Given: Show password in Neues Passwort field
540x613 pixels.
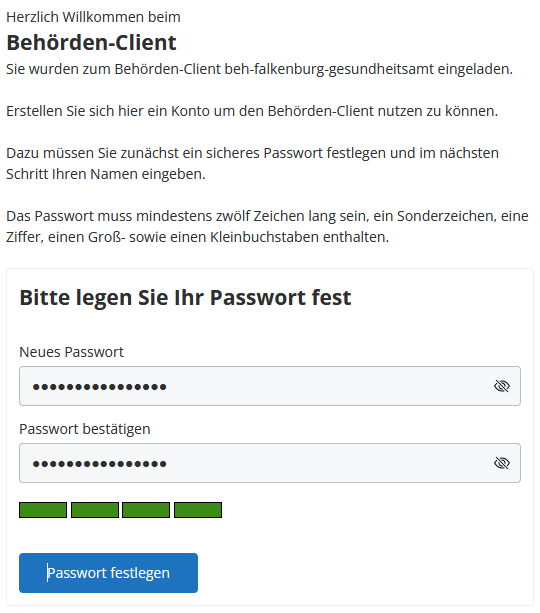Looking at the screenshot, I should pos(502,386).
